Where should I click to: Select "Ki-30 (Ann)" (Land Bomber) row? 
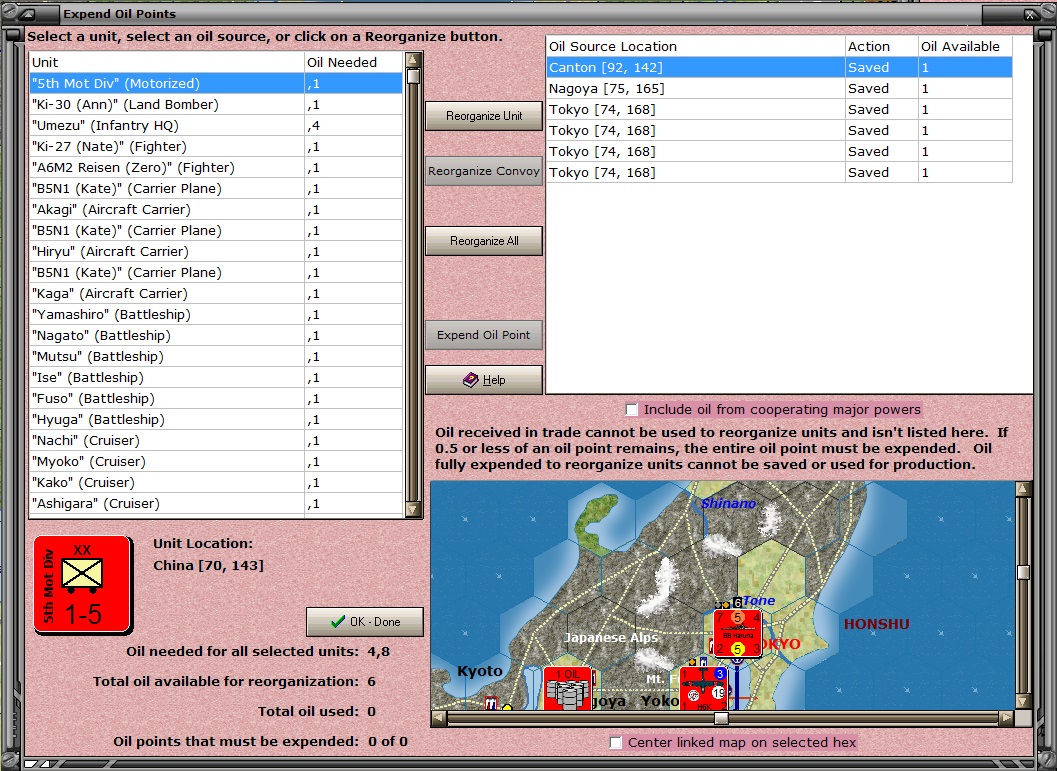click(216, 104)
